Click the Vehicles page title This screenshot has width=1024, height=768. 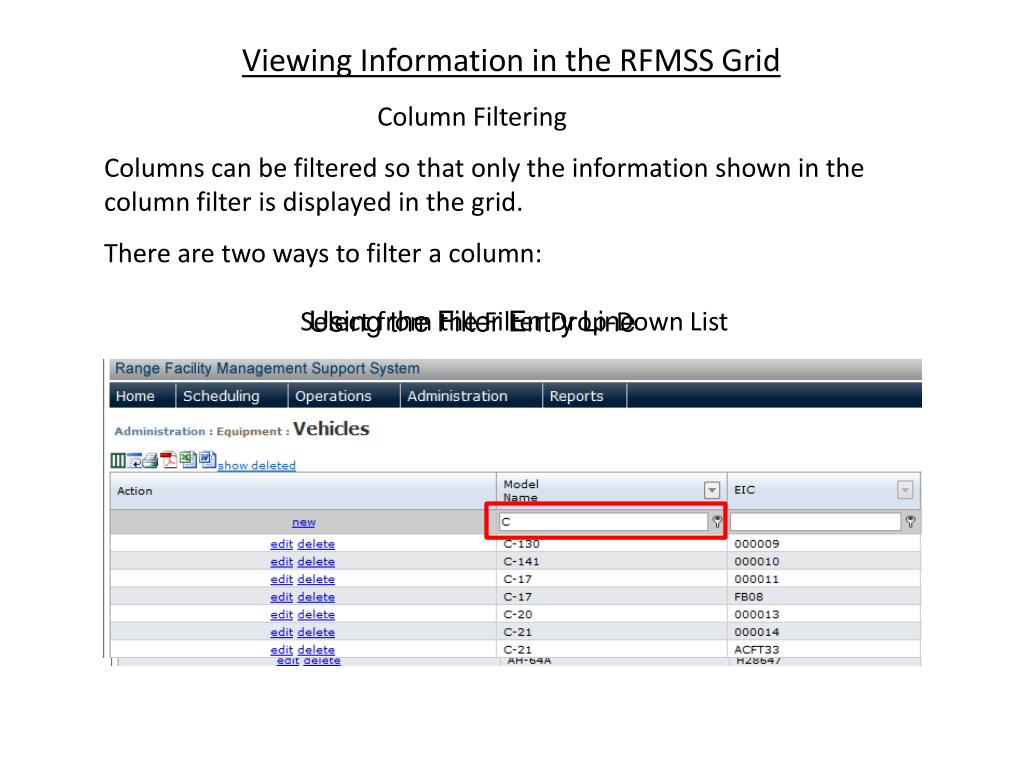[x=331, y=428]
